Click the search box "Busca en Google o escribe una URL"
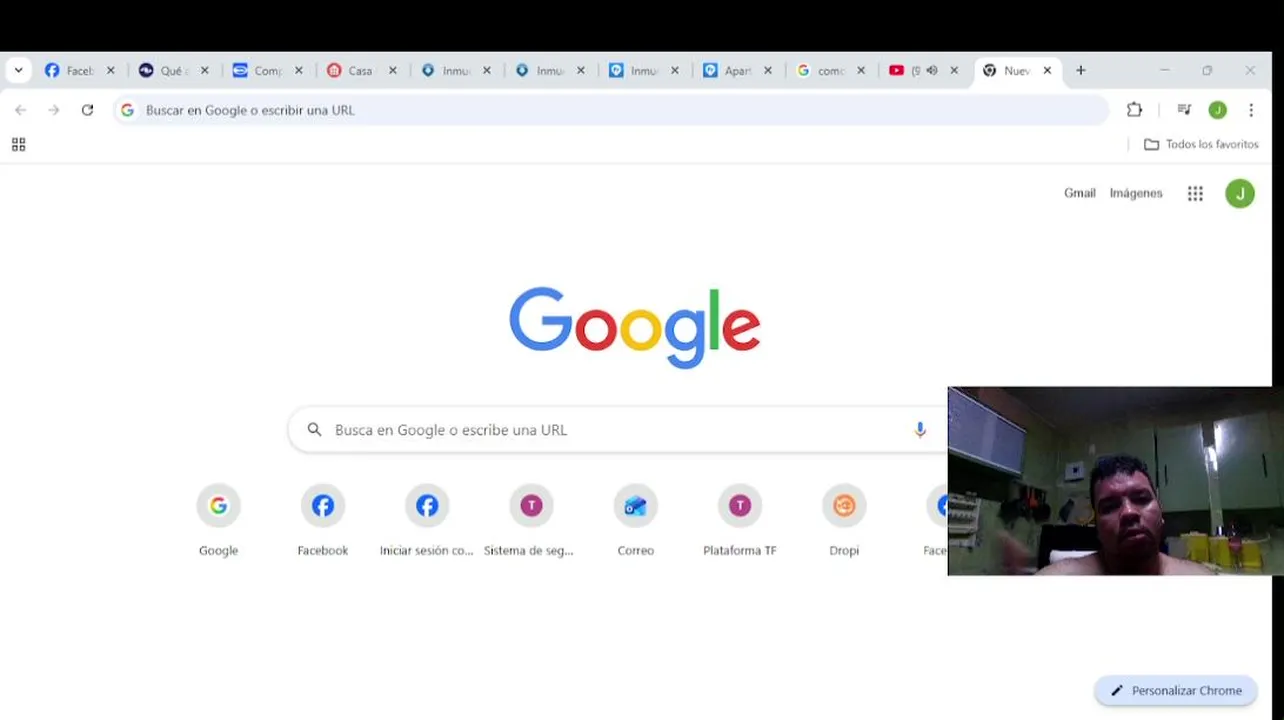The image size is (1284, 720). (x=618, y=430)
